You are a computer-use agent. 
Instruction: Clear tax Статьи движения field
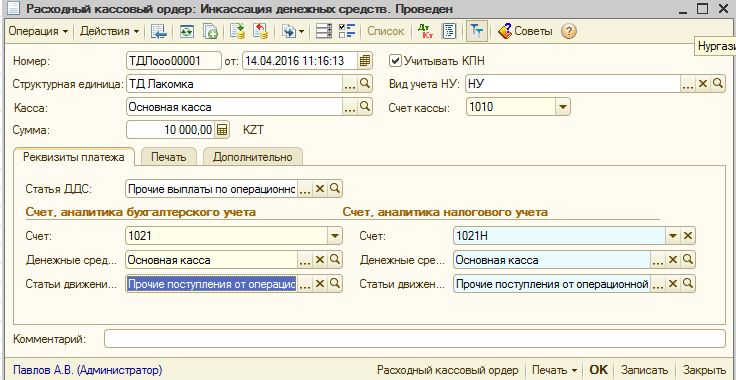pyautogui.click(x=673, y=284)
